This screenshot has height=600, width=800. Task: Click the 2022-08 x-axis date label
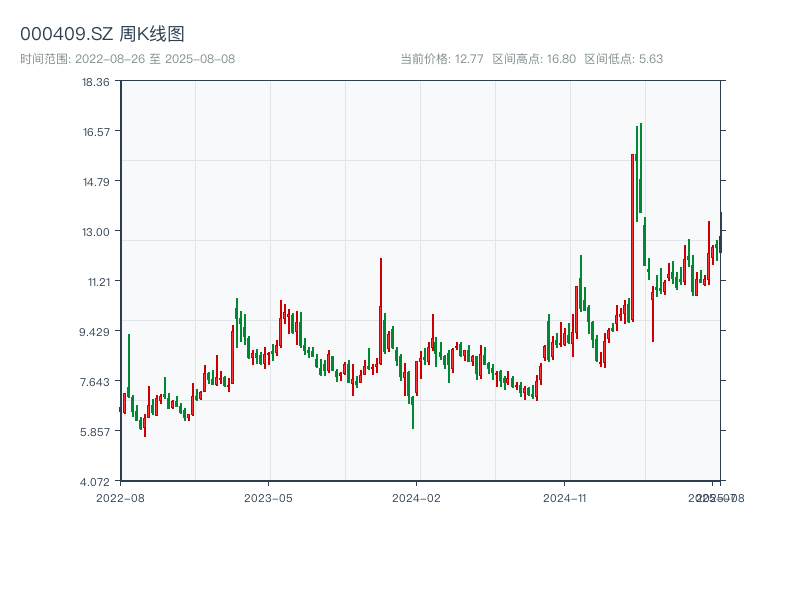[x=120, y=497]
